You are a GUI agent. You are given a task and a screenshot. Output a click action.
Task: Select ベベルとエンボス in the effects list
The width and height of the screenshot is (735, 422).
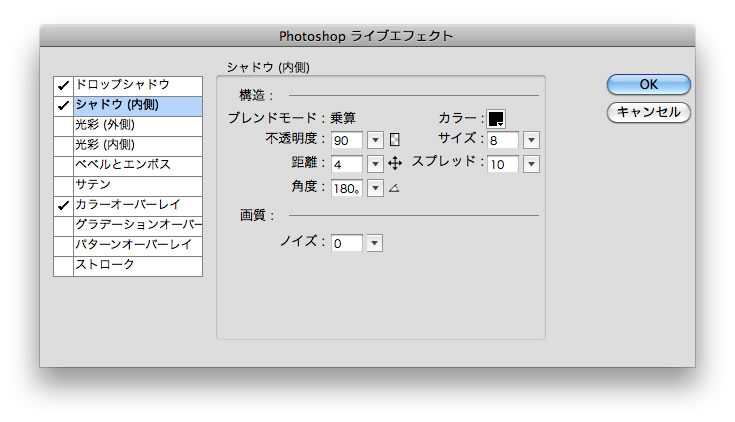(138, 165)
